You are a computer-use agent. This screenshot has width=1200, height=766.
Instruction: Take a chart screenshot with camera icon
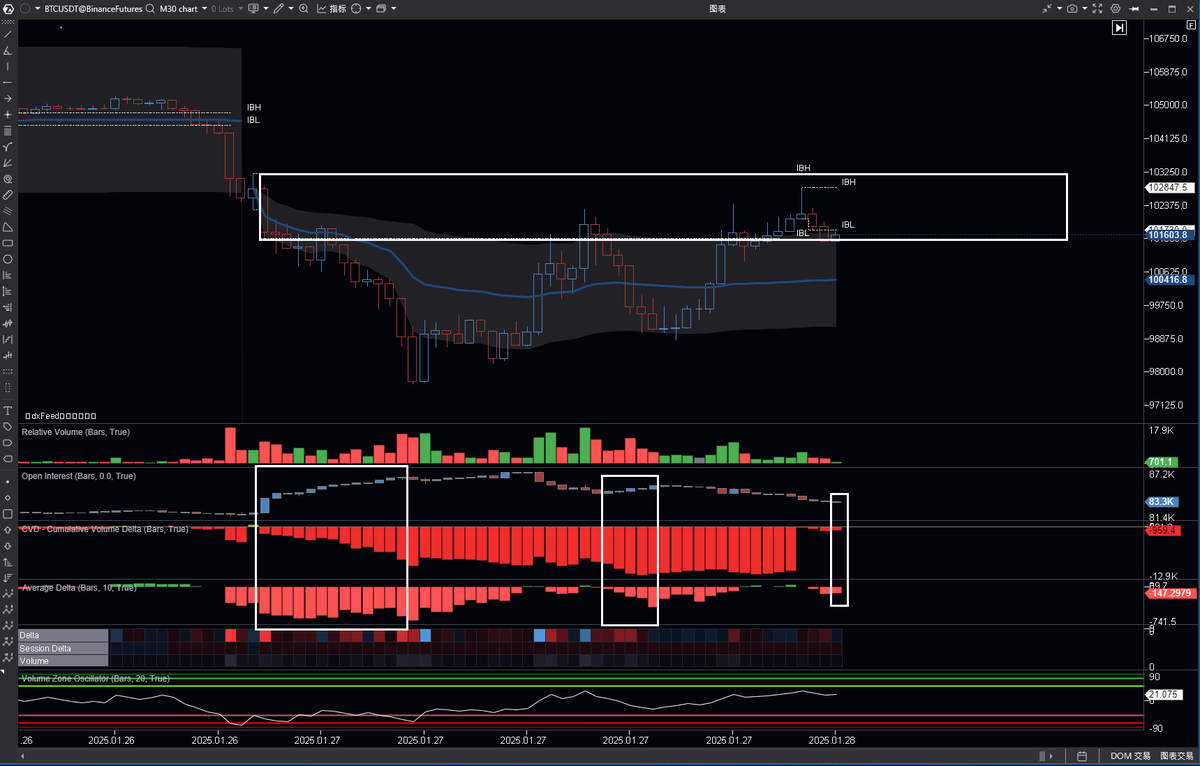click(x=1072, y=9)
